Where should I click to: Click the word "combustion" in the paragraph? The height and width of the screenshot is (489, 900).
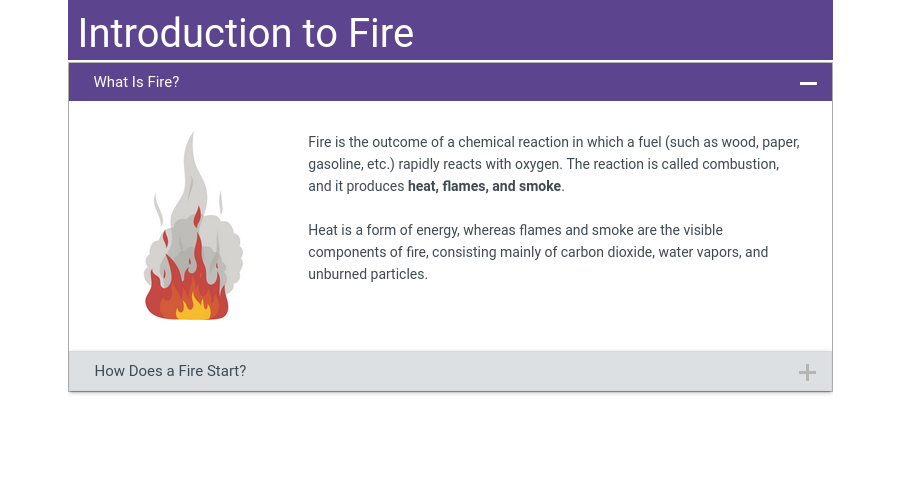pyautogui.click(x=740, y=164)
